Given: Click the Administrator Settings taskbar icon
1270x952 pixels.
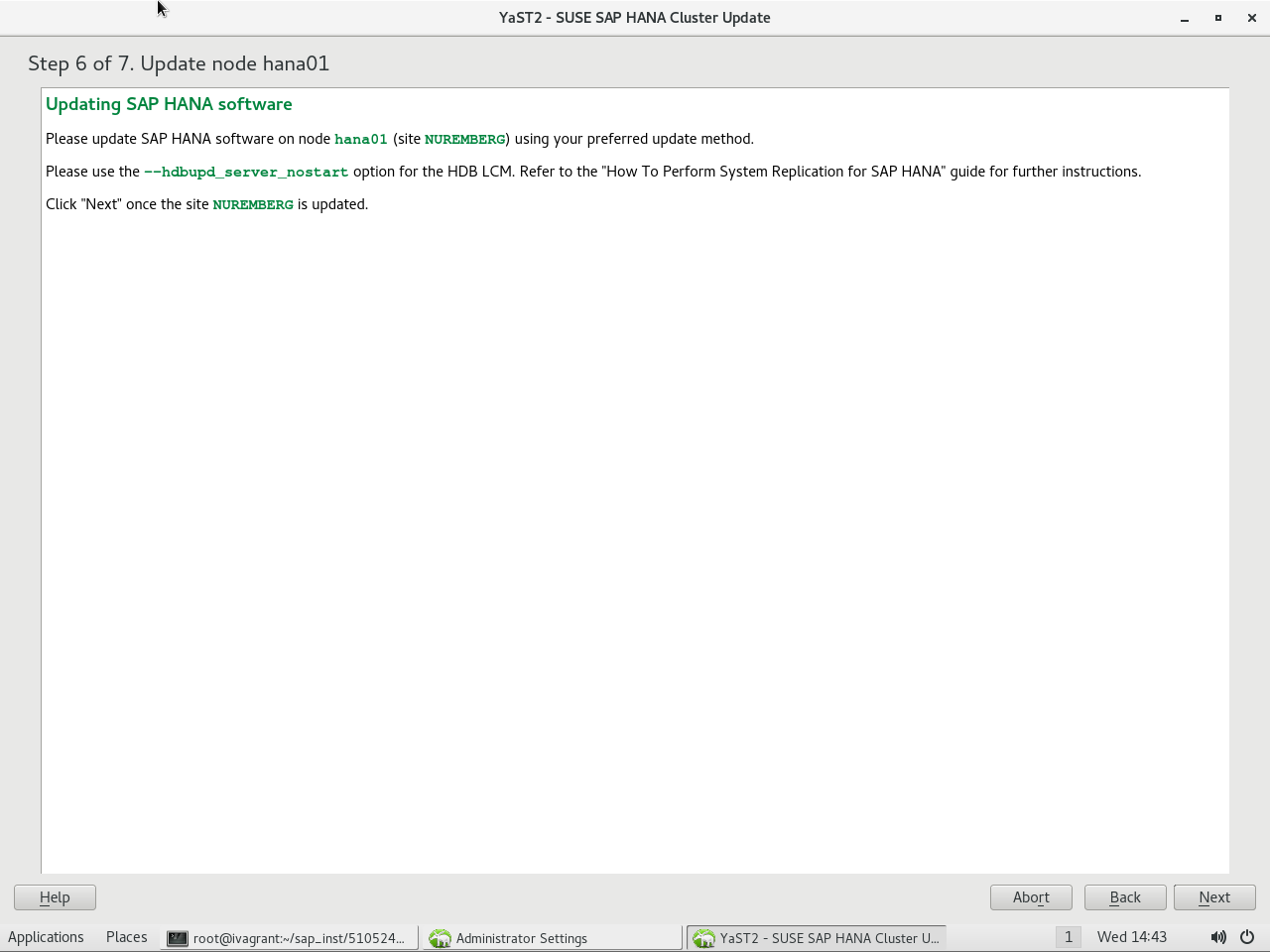Looking at the screenshot, I should [x=440, y=938].
